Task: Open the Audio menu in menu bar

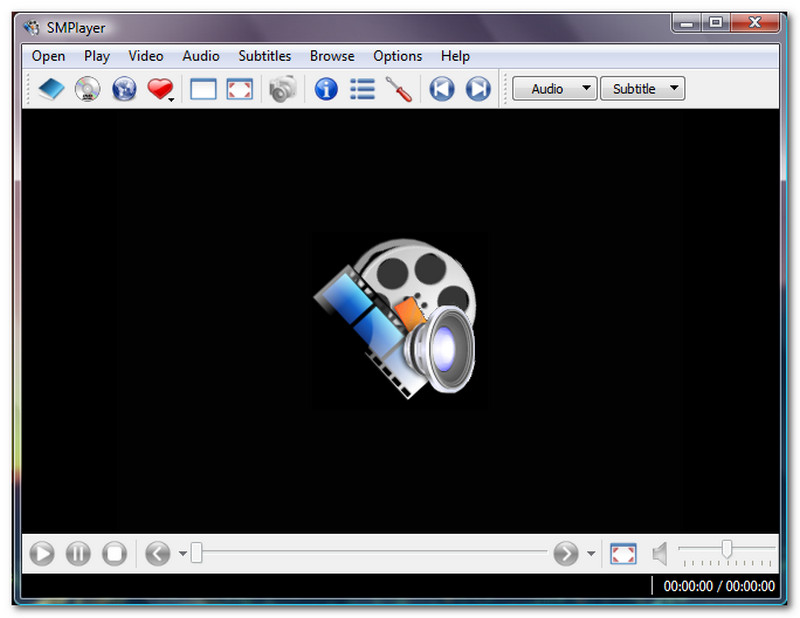Action: click(201, 56)
